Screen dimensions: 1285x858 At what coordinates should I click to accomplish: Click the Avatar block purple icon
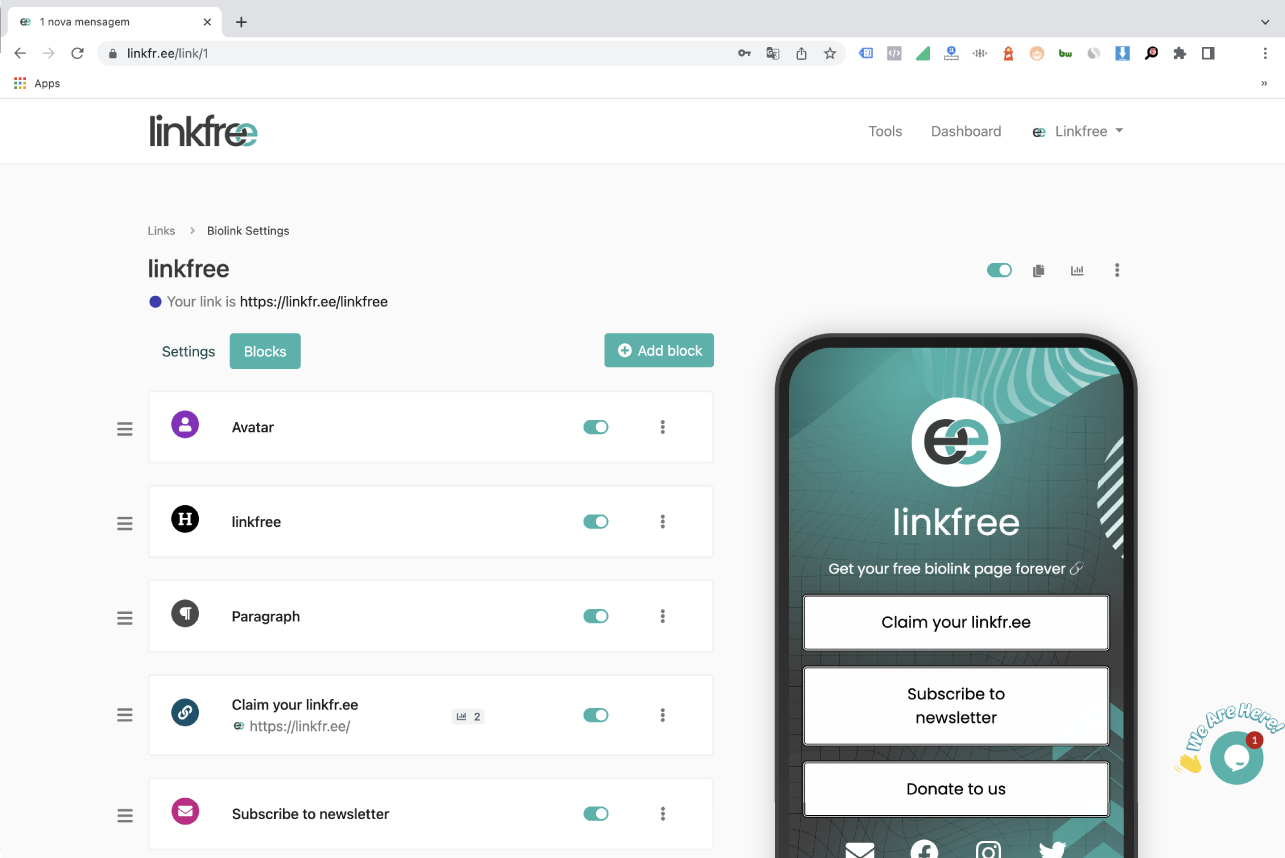[x=185, y=425]
